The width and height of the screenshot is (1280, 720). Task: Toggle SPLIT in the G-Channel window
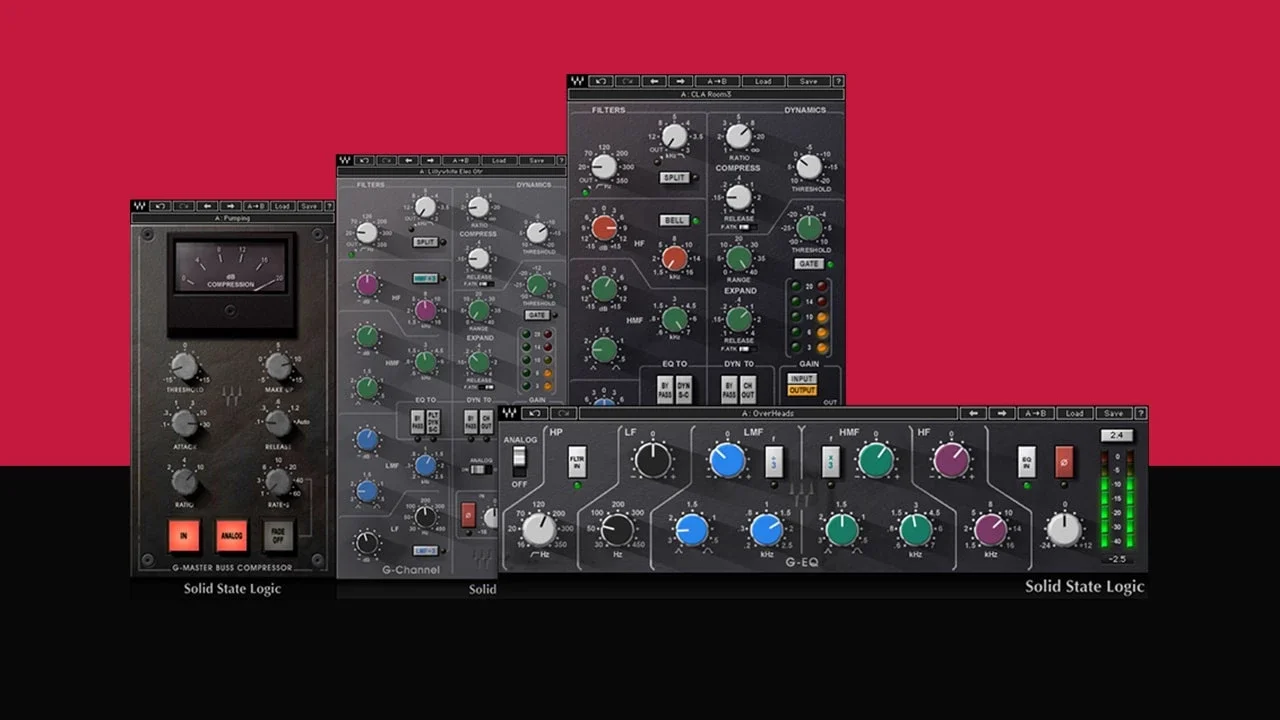pos(424,242)
